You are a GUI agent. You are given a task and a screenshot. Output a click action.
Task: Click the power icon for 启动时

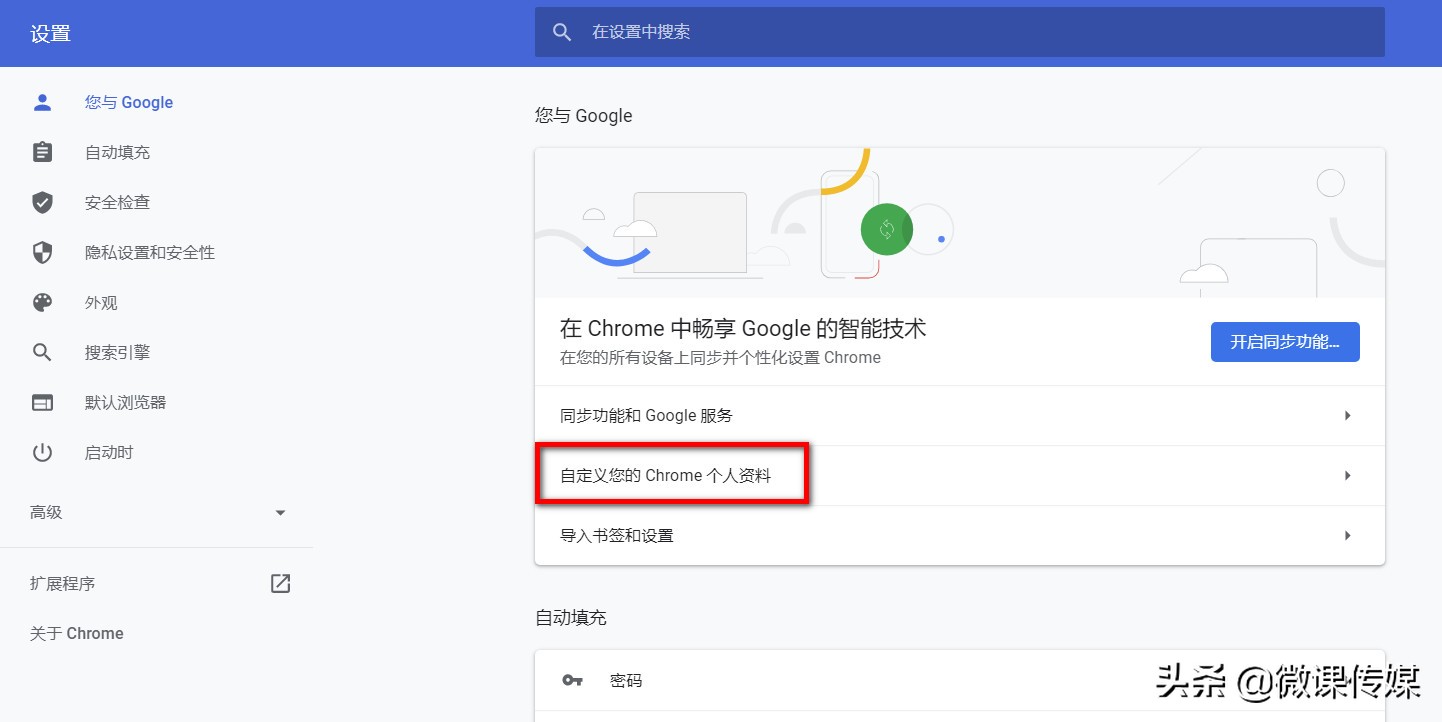pyautogui.click(x=42, y=452)
